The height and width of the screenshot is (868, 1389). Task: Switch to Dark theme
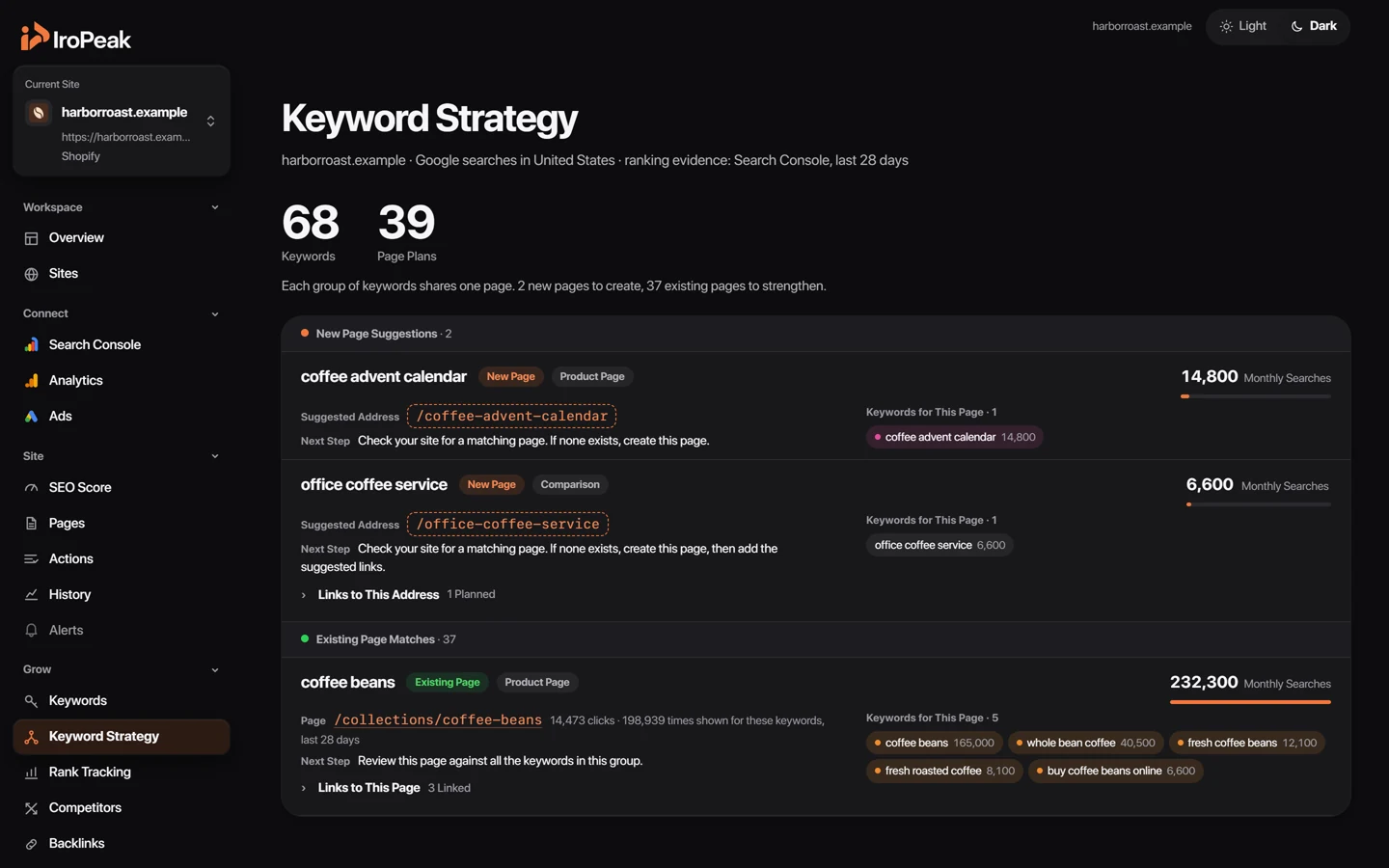(1314, 26)
